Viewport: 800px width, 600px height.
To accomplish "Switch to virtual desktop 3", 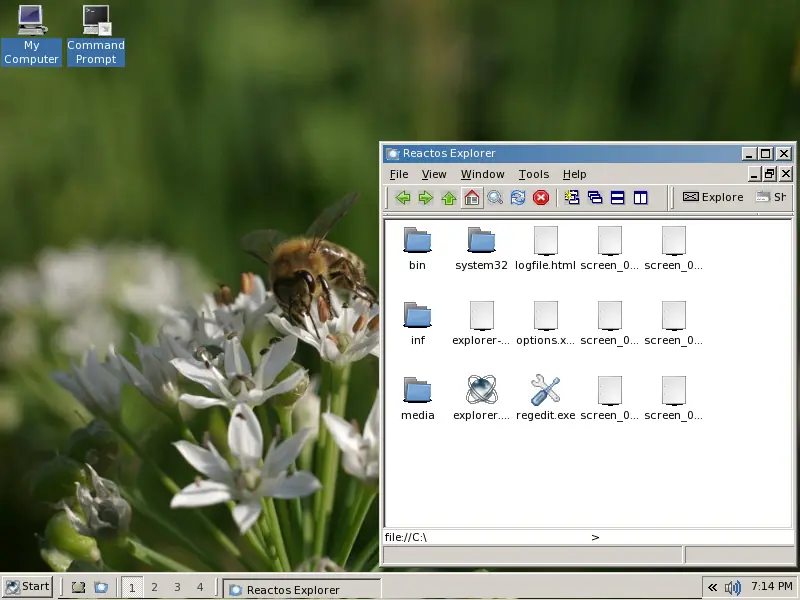I will click(x=177, y=587).
